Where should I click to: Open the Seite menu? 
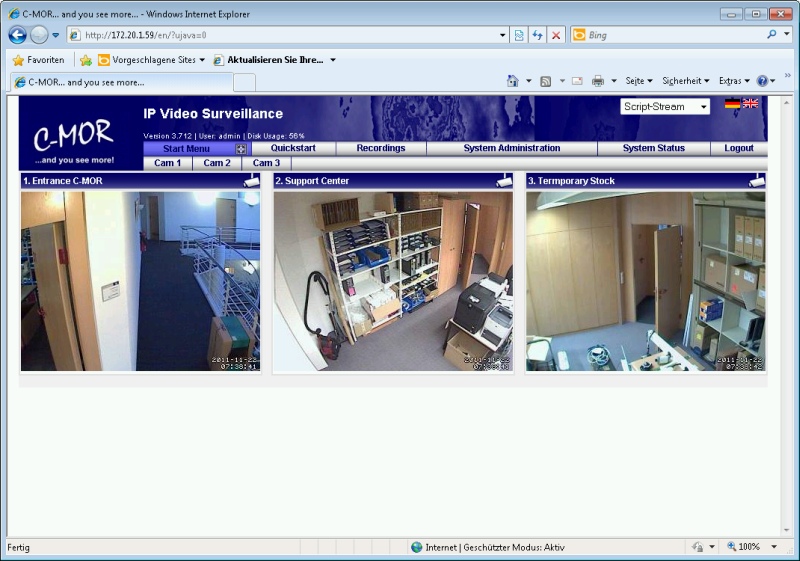click(639, 81)
